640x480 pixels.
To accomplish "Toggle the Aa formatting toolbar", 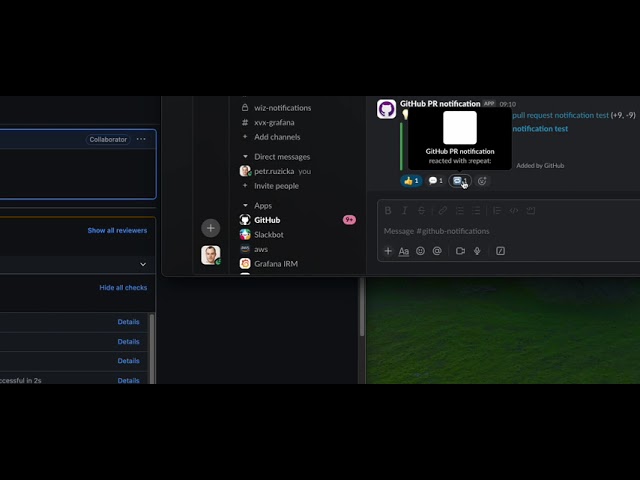I will pyautogui.click(x=404, y=251).
